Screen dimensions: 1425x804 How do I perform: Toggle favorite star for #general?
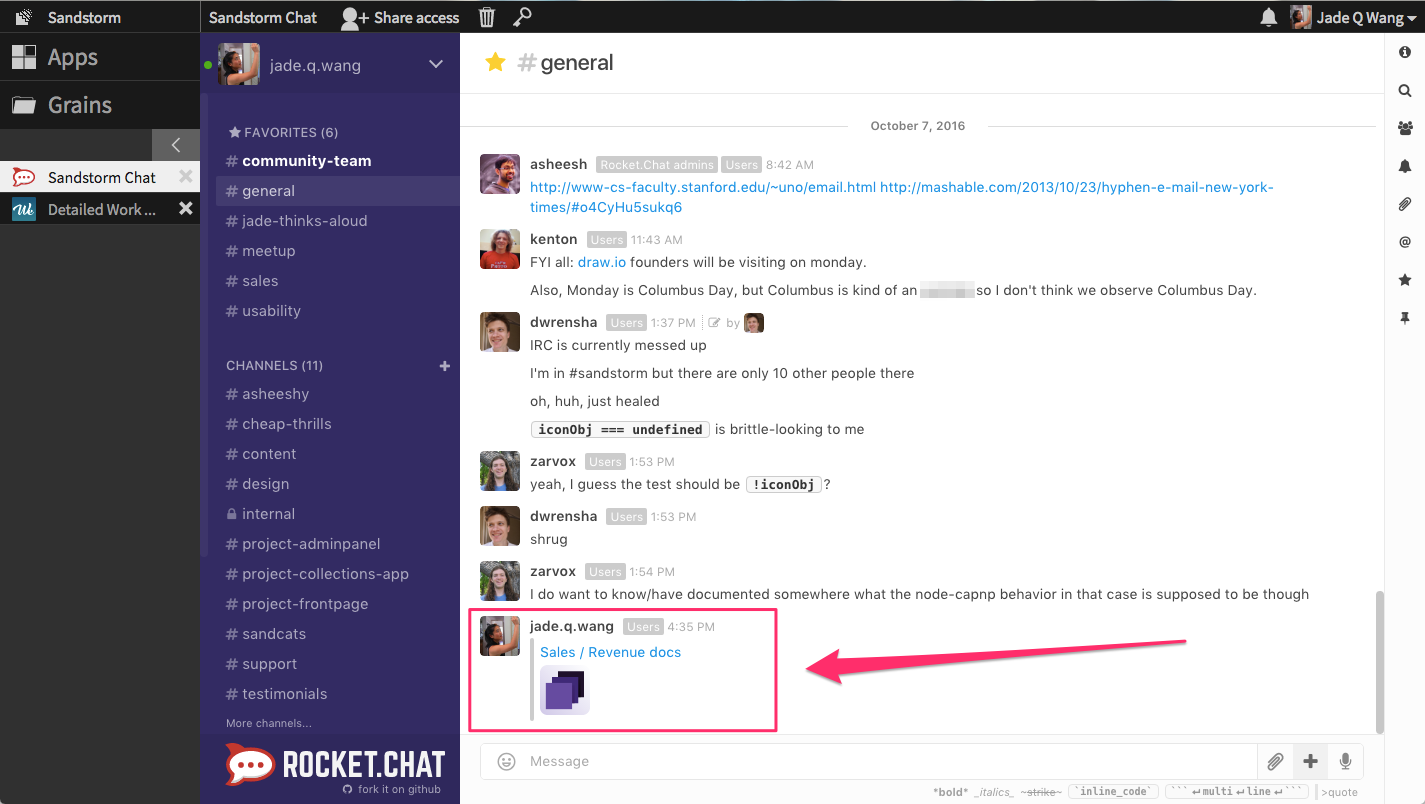(495, 62)
